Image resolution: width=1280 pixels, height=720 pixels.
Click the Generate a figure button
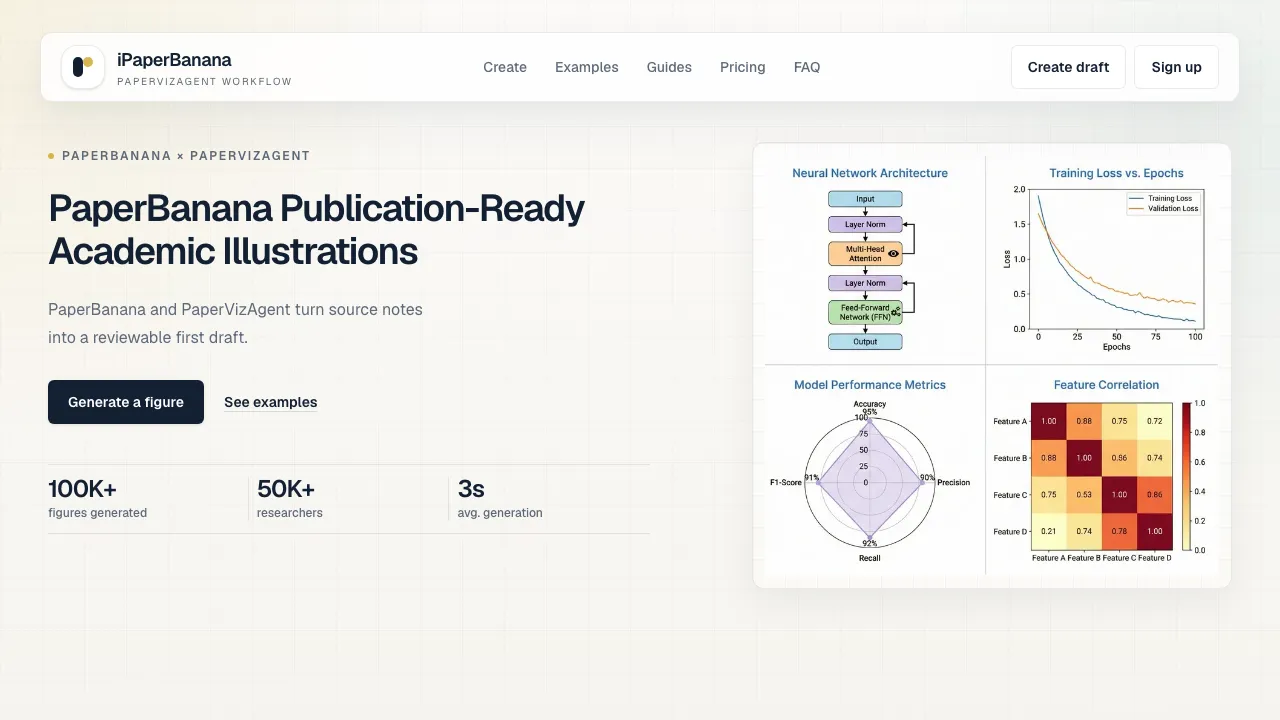tap(126, 402)
